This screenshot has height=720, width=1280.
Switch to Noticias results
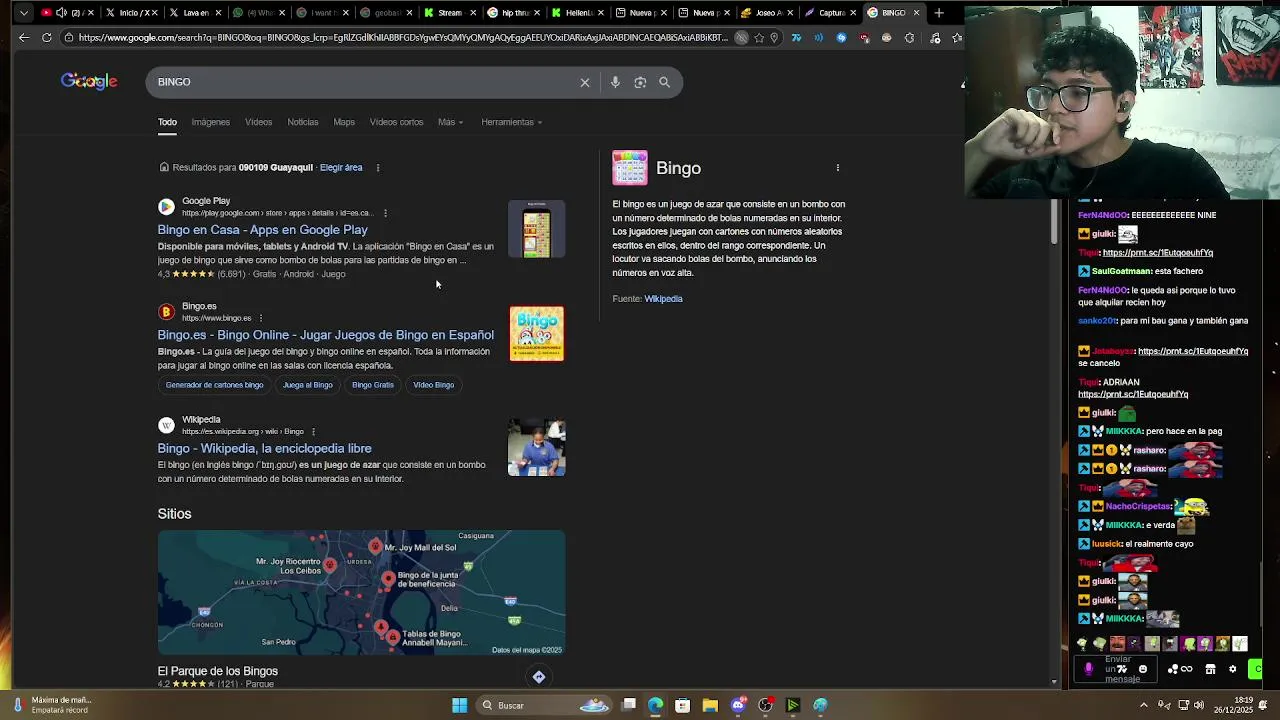pos(303,122)
